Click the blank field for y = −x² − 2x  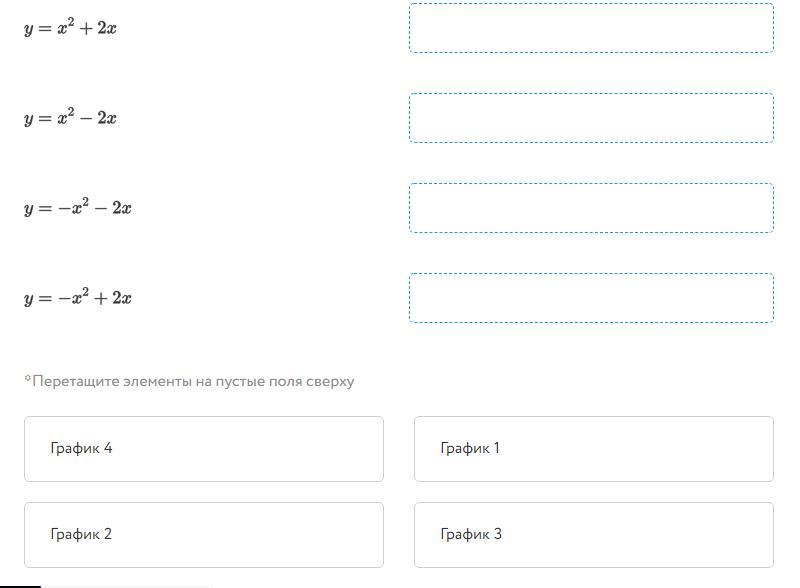(x=591, y=208)
